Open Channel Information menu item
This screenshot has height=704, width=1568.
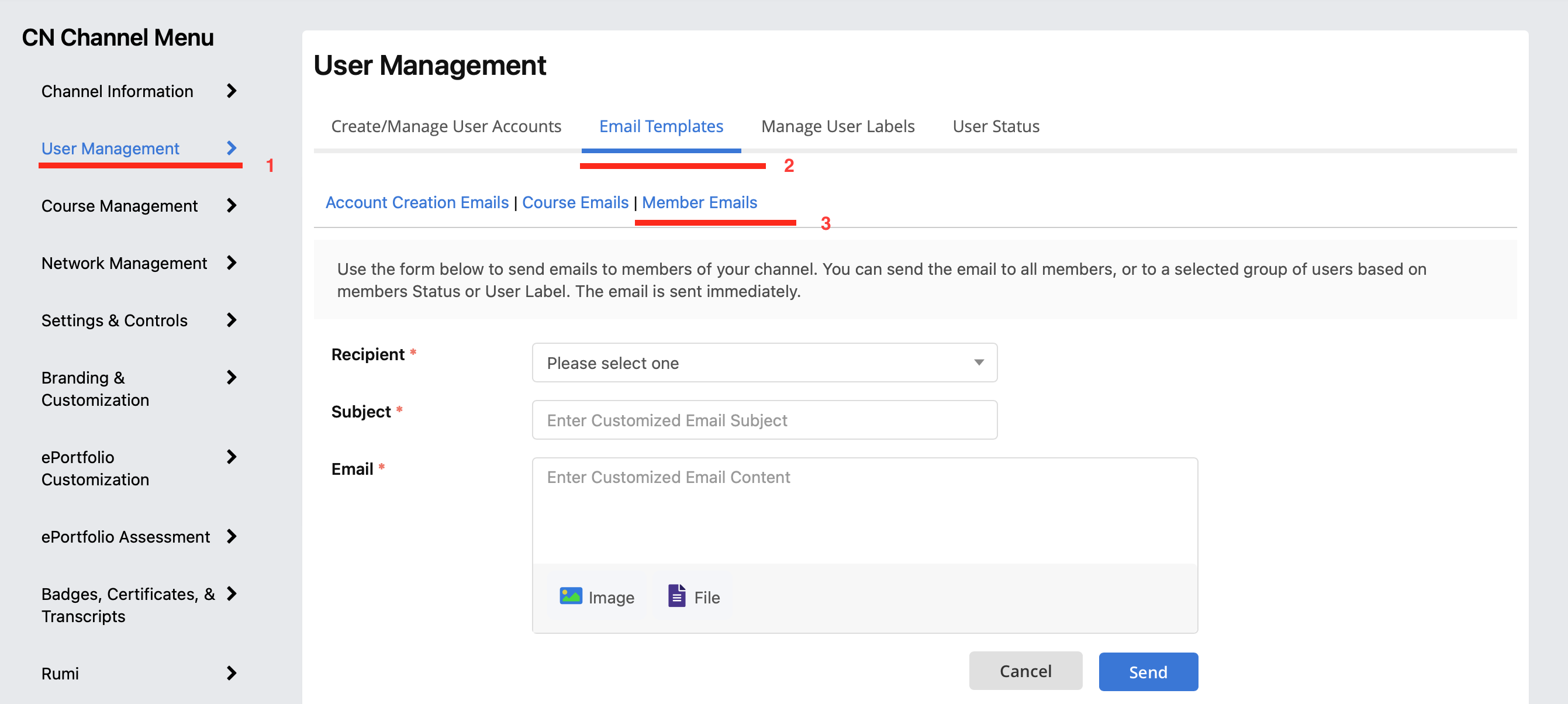(x=118, y=91)
